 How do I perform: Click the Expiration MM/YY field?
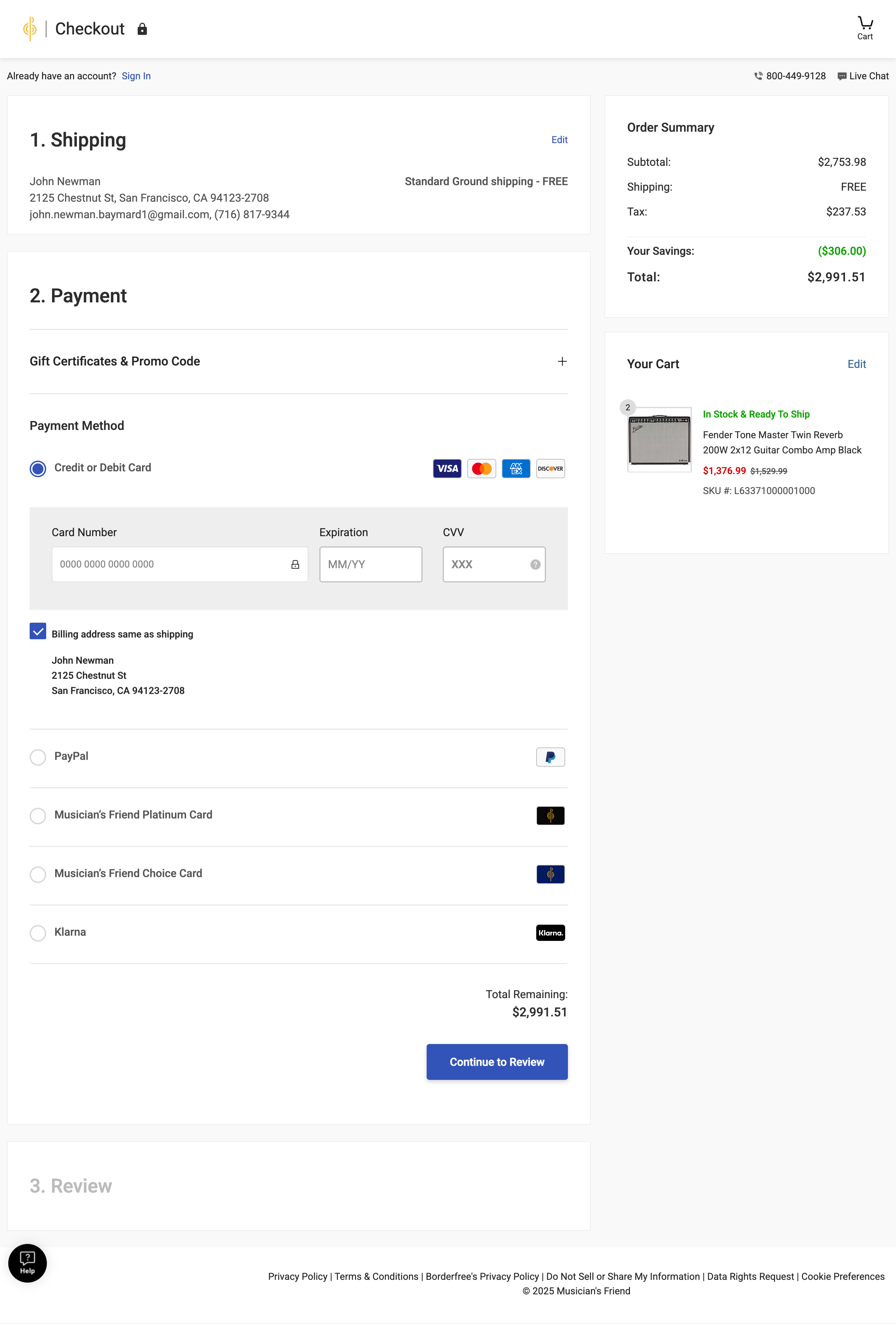click(x=370, y=564)
